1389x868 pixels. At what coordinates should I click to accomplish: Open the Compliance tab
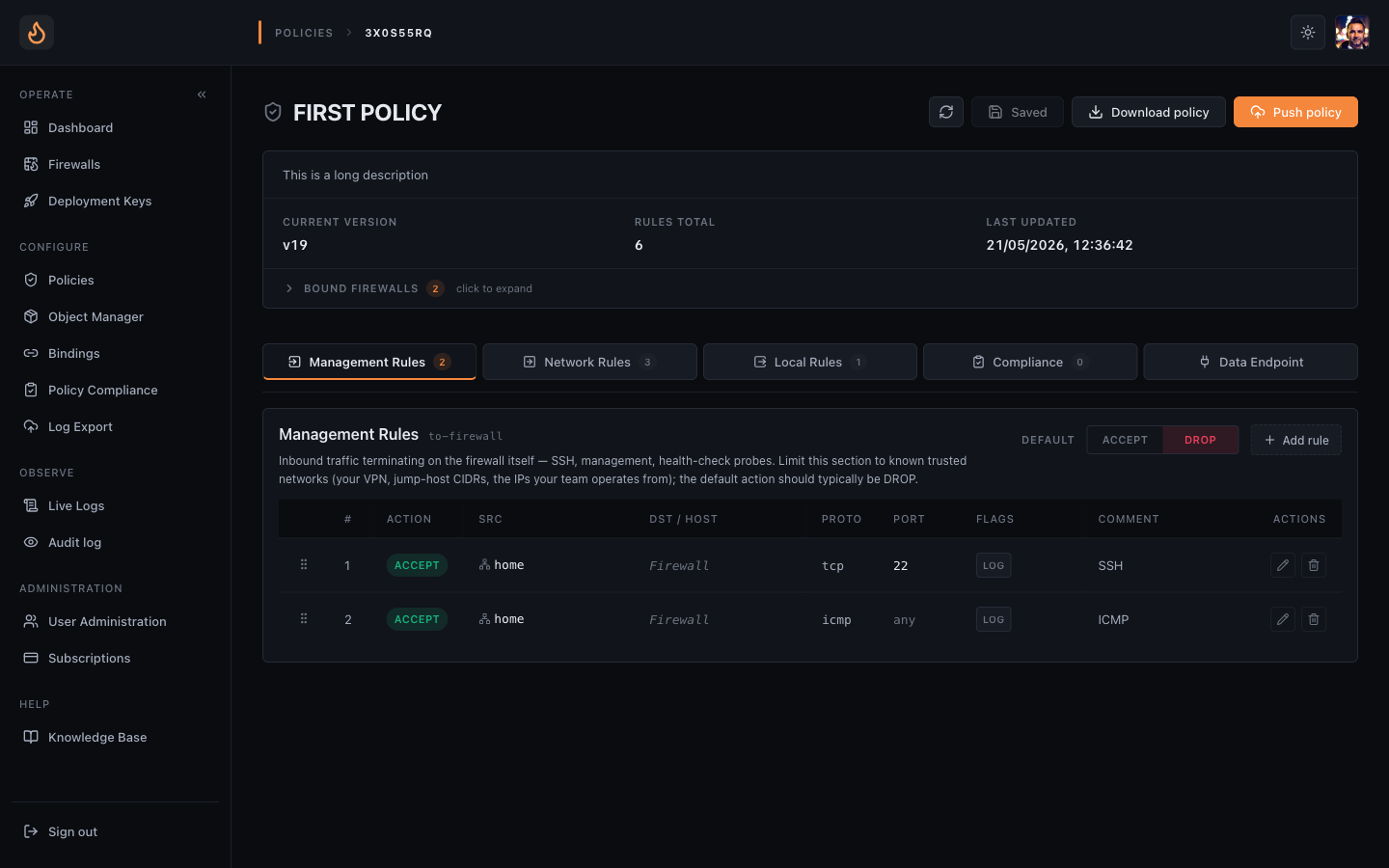(x=1030, y=362)
